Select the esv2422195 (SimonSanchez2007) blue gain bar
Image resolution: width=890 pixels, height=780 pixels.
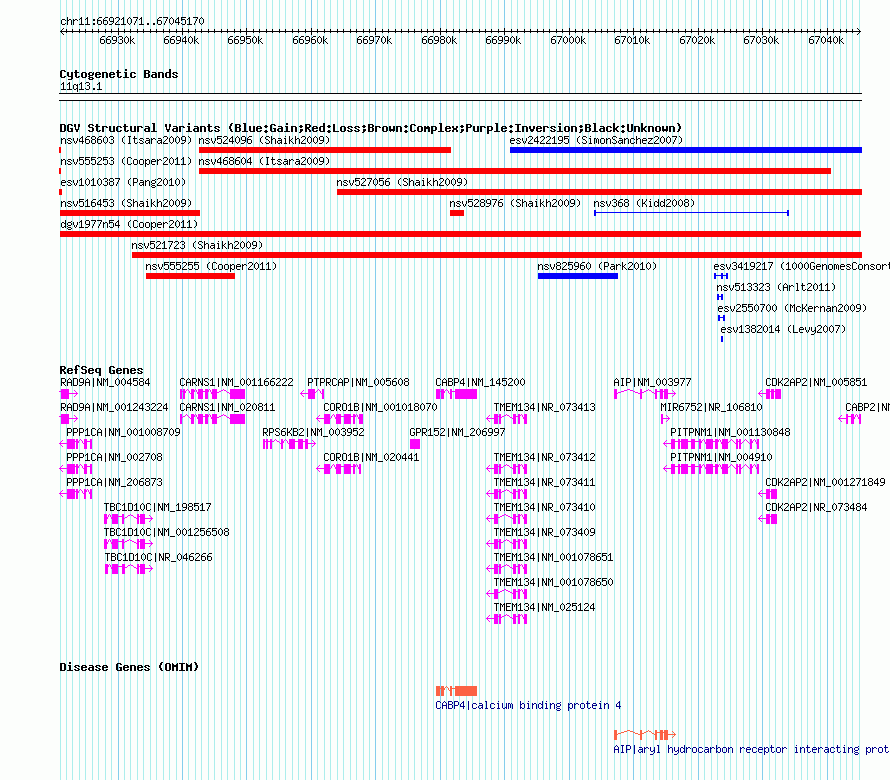coord(686,150)
